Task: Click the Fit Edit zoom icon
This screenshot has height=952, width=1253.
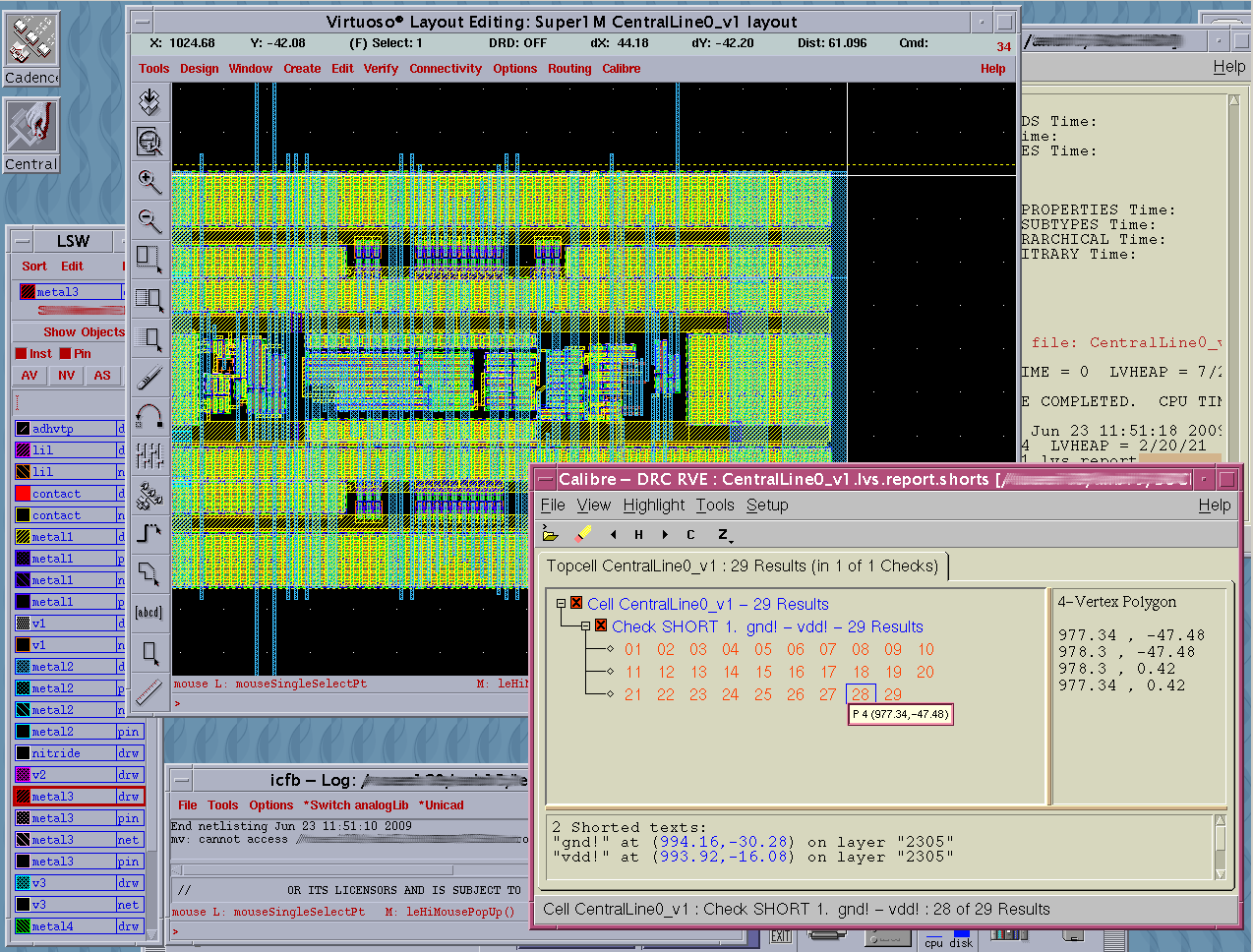Action: click(x=149, y=142)
